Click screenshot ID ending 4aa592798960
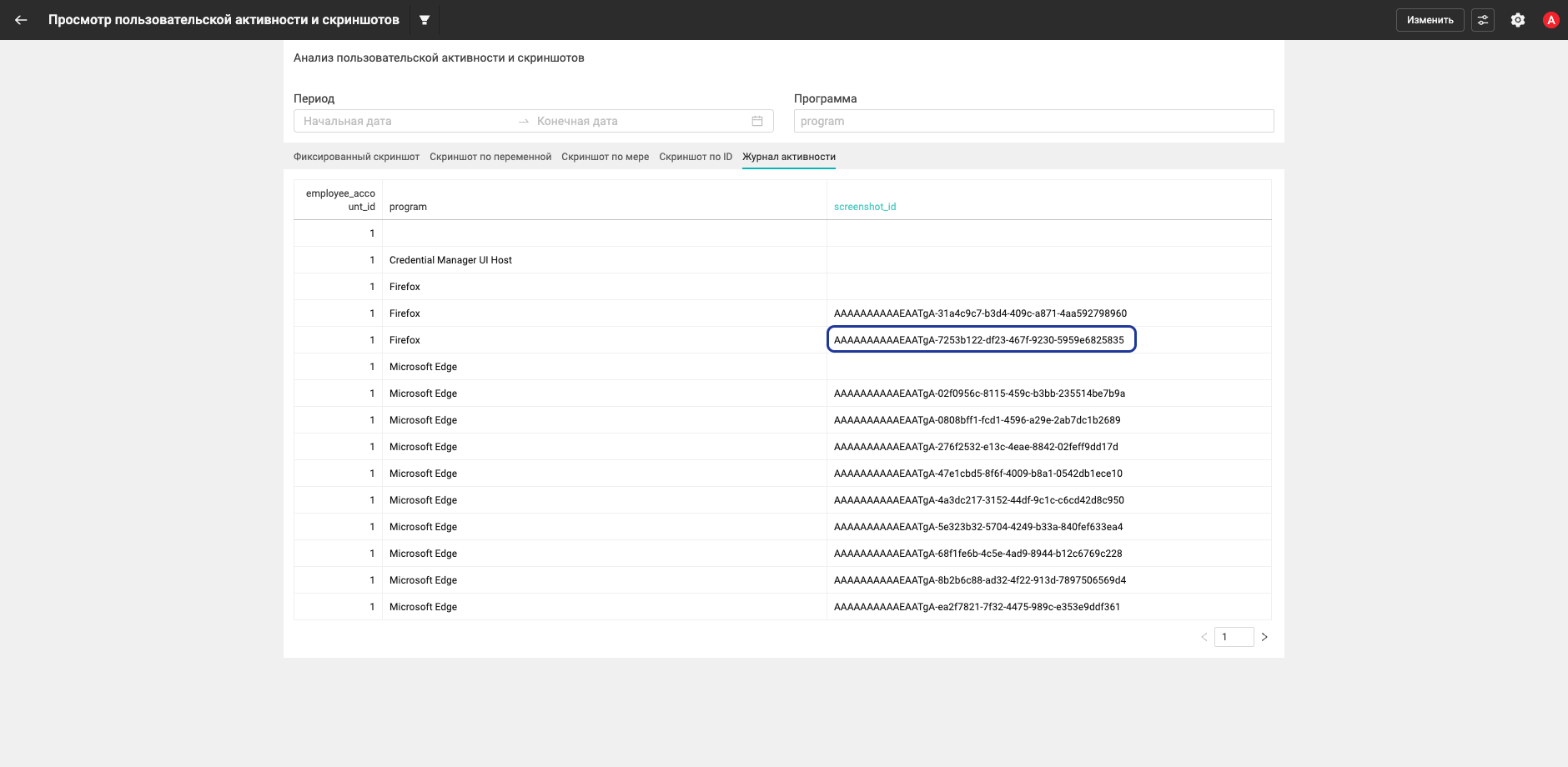 coord(980,313)
